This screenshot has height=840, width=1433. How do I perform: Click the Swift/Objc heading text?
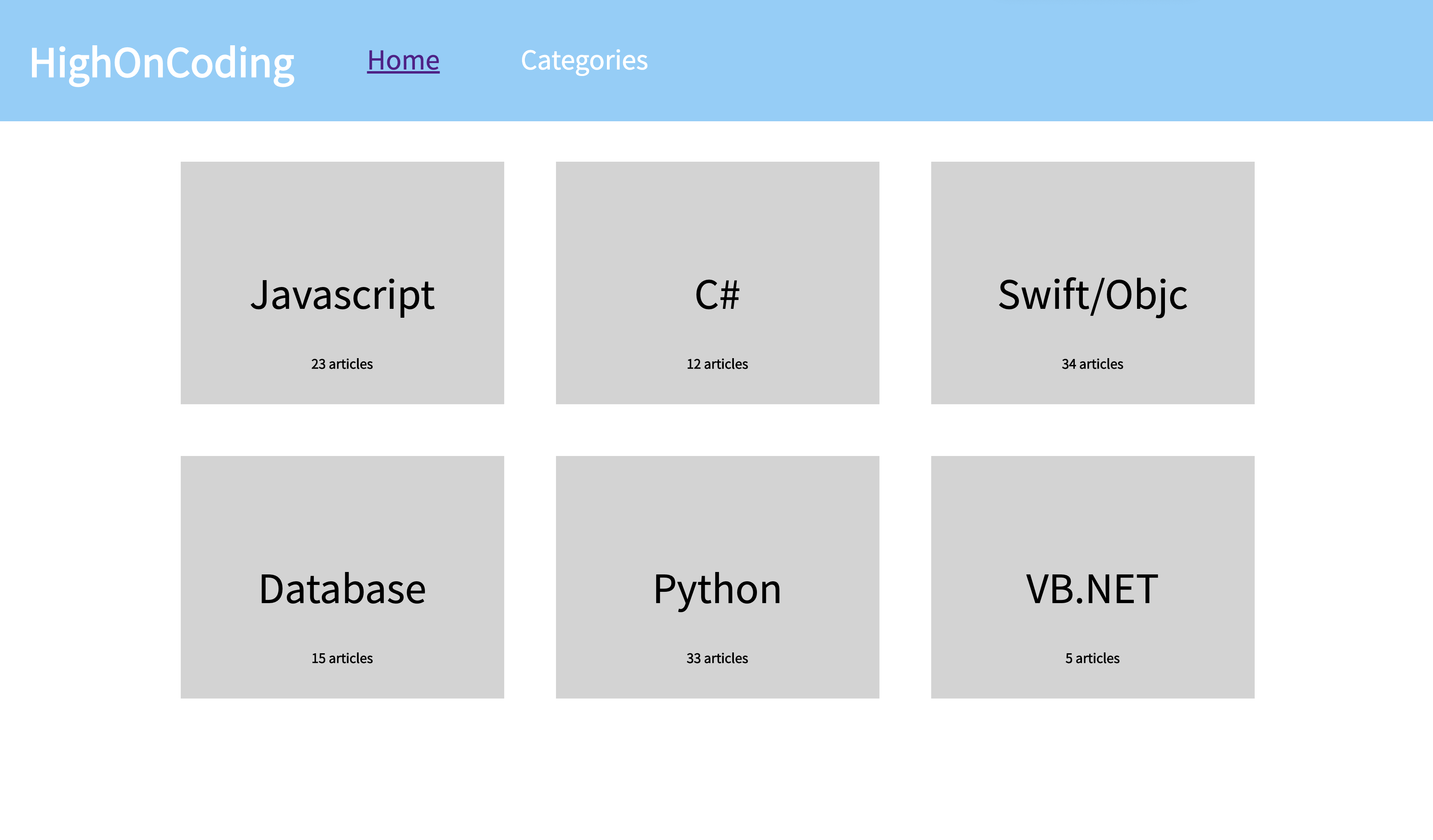(x=1093, y=295)
